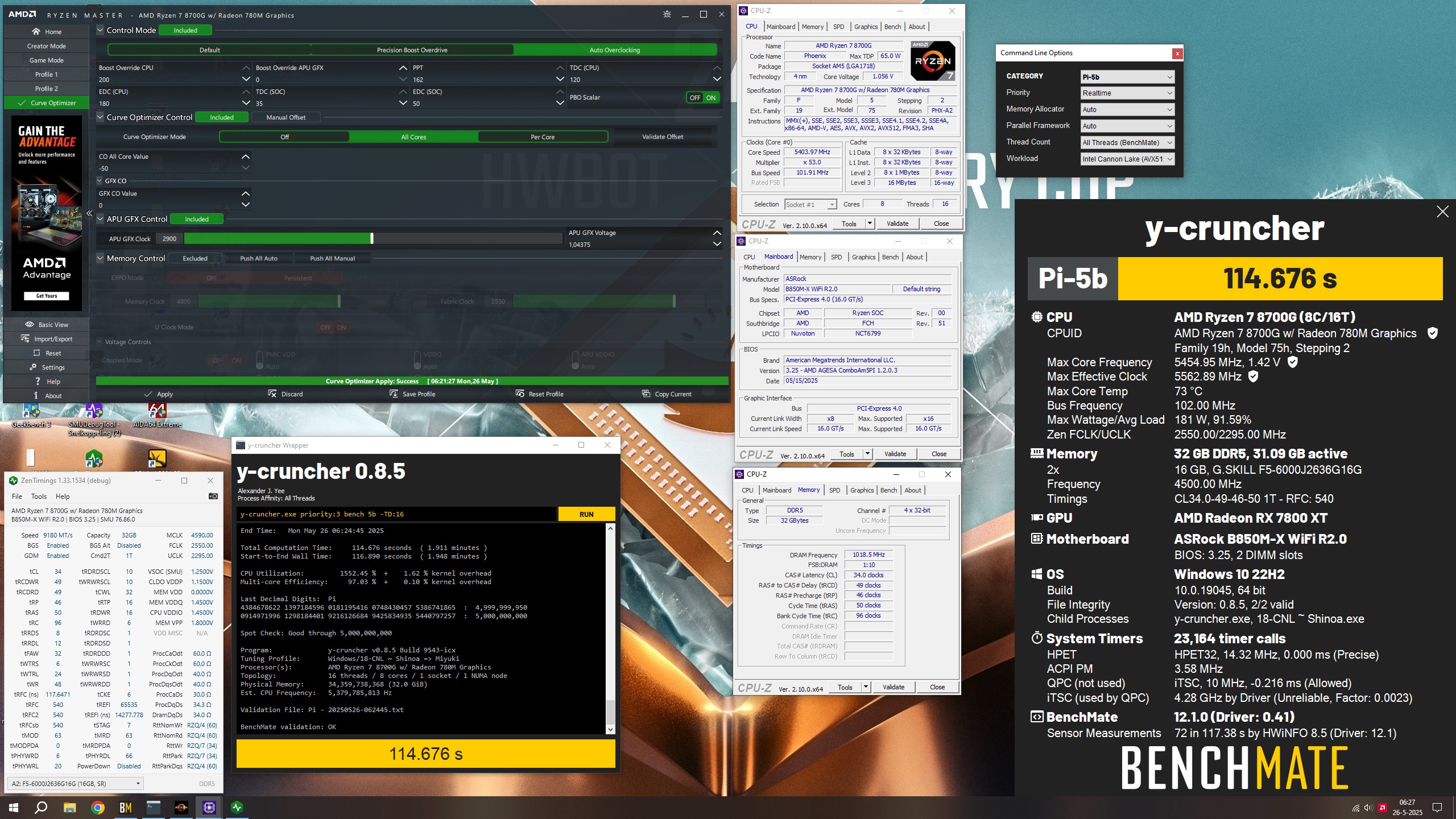Toggle Curve Optimizer Control Included button
The image size is (1456, 819).
click(x=222, y=118)
